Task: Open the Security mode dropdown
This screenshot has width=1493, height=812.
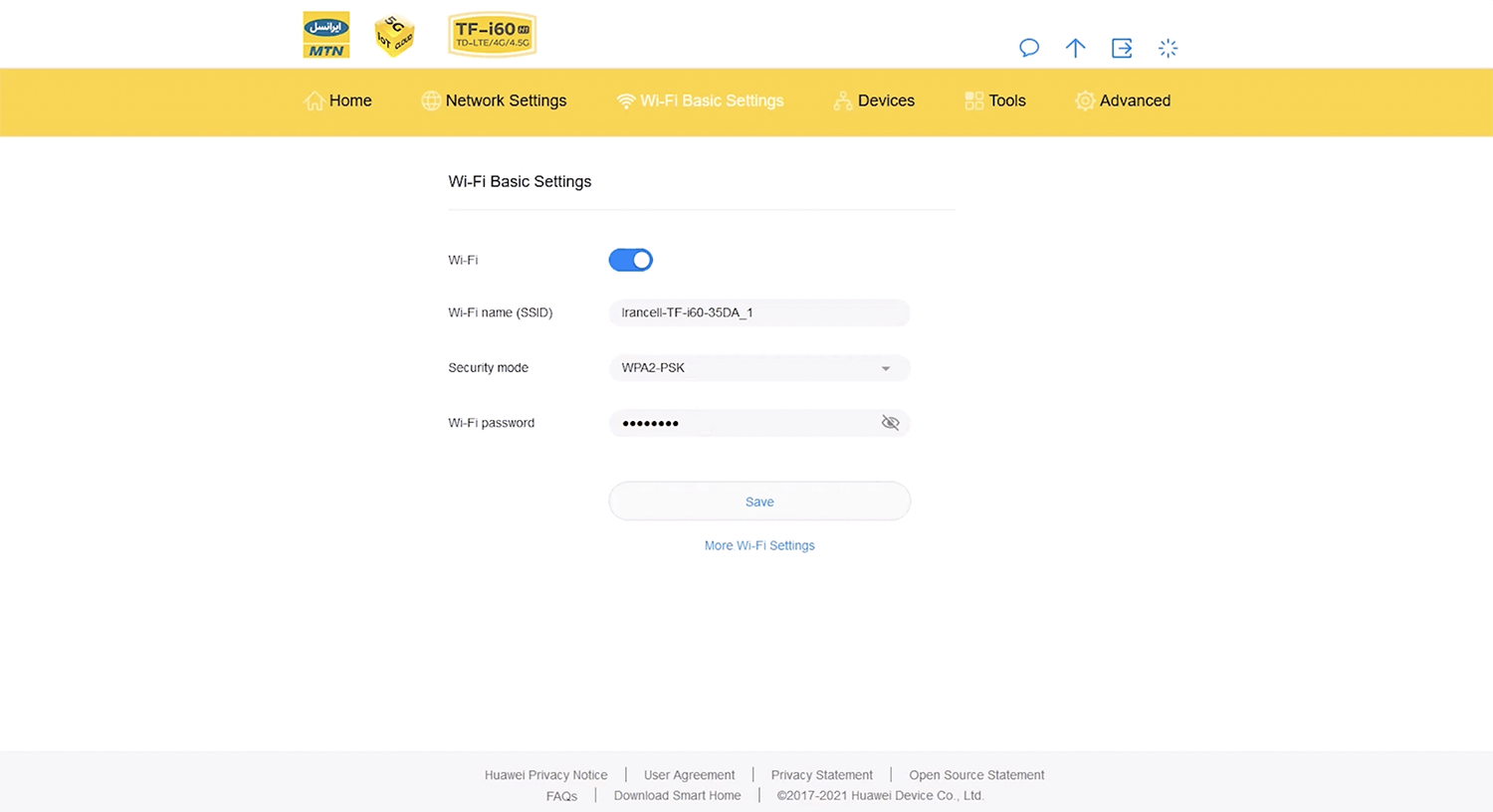Action: click(758, 368)
